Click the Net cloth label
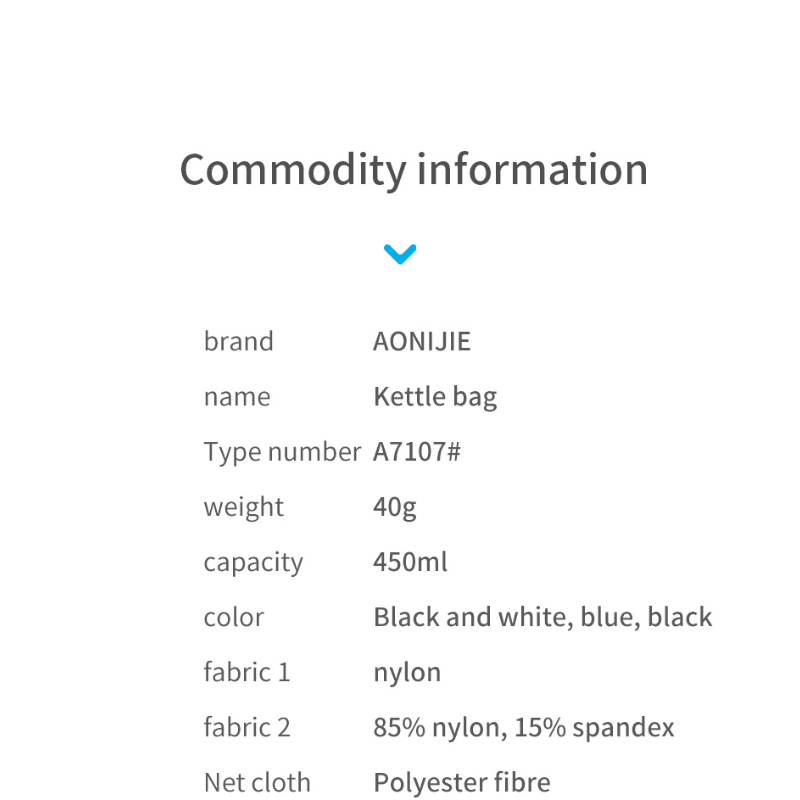This screenshot has width=800, height=800. (x=257, y=782)
